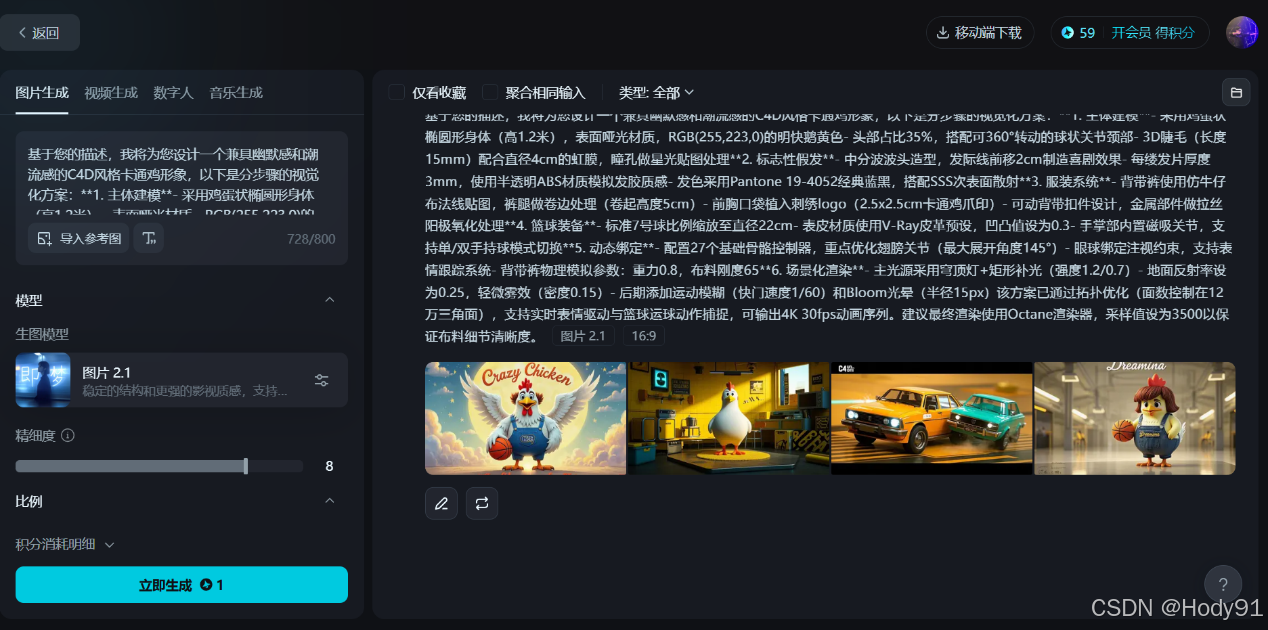Click 移动端下载 download button
The image size is (1268, 630).
(x=978, y=33)
